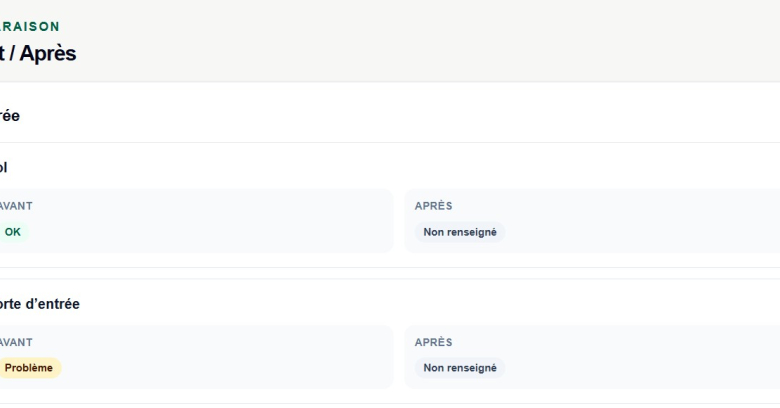The height and width of the screenshot is (408, 780).
Task: Click the green OK status badge
Action: (13, 232)
